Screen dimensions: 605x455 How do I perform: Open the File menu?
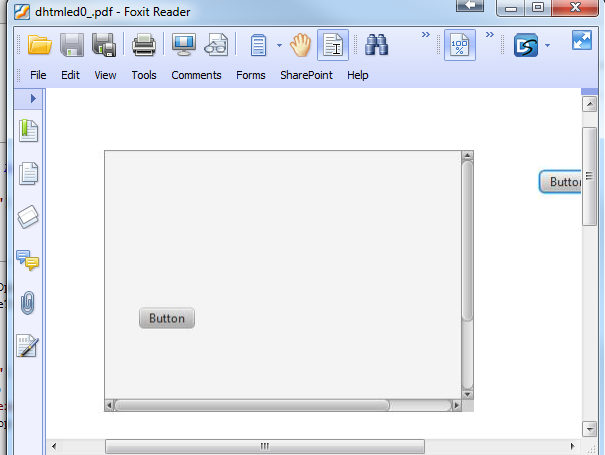pos(38,75)
